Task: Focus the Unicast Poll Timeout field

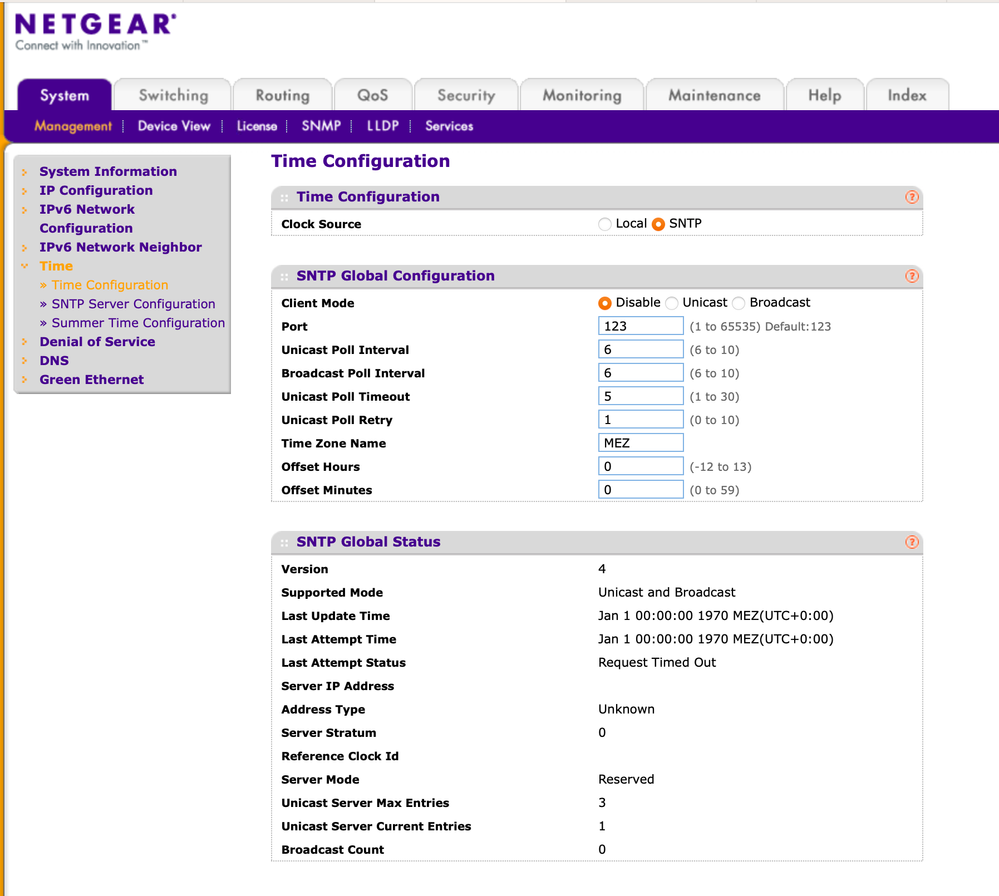Action: click(x=641, y=396)
